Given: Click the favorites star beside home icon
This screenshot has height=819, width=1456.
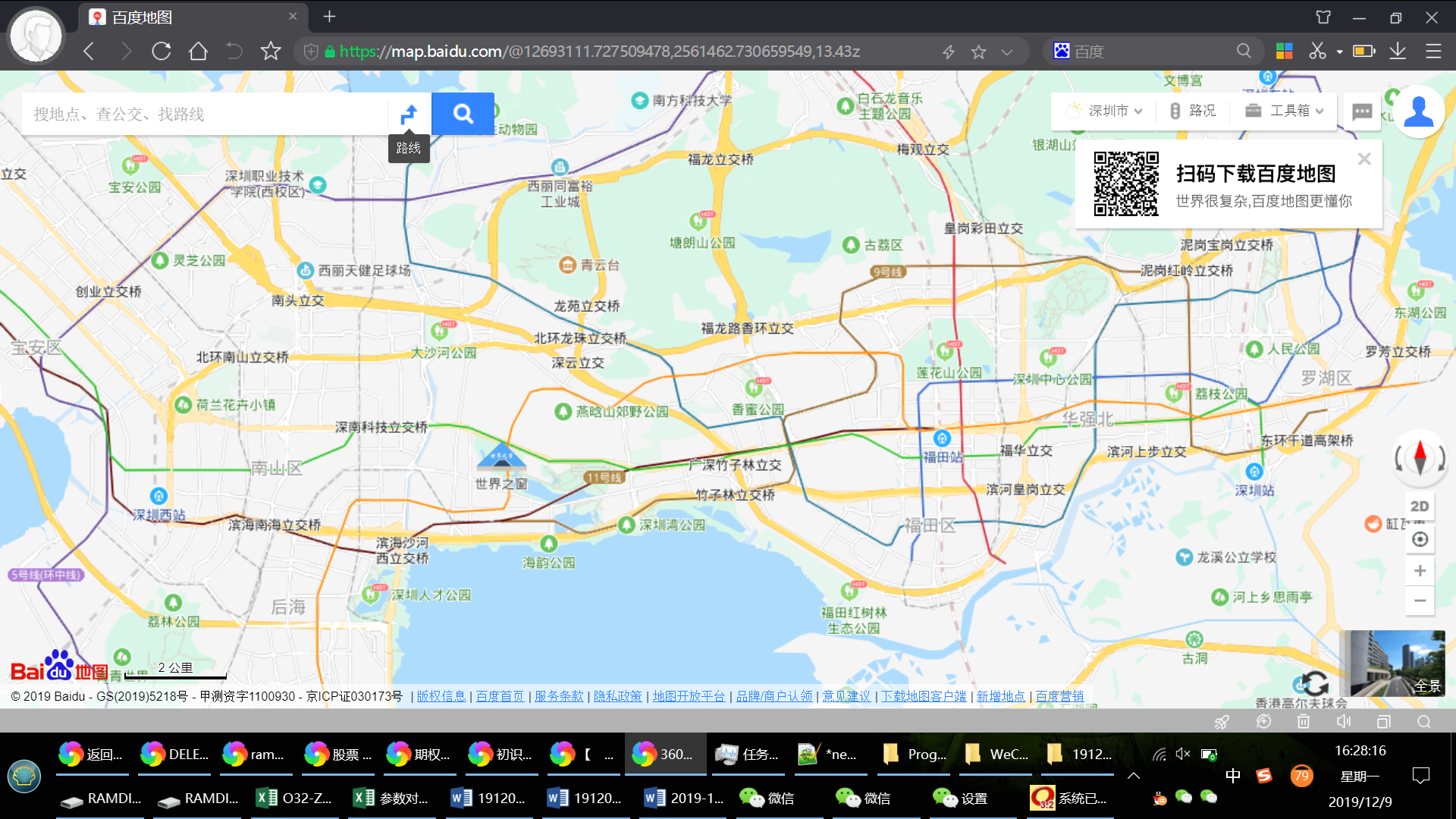Looking at the screenshot, I should tap(271, 51).
